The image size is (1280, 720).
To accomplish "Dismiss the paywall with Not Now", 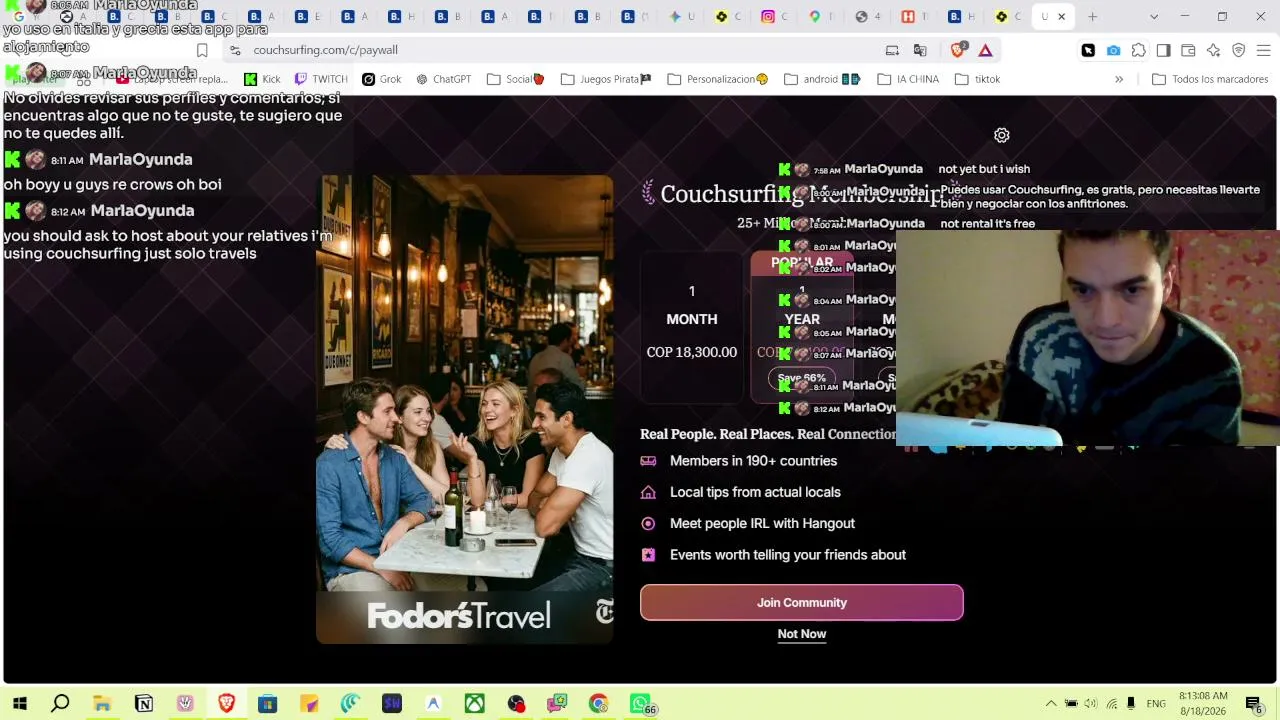I will [x=802, y=634].
